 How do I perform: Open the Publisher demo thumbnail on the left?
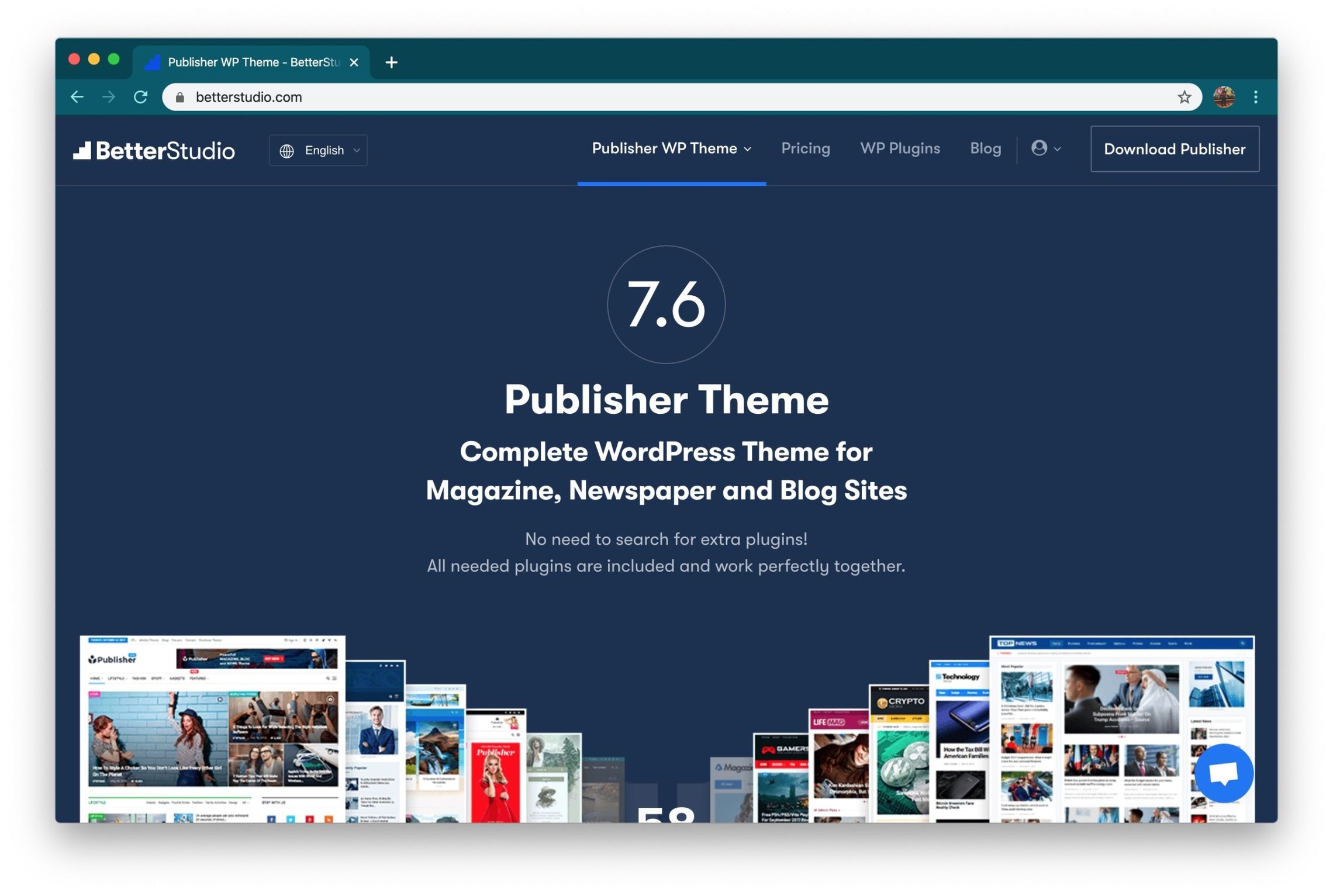[x=212, y=729]
